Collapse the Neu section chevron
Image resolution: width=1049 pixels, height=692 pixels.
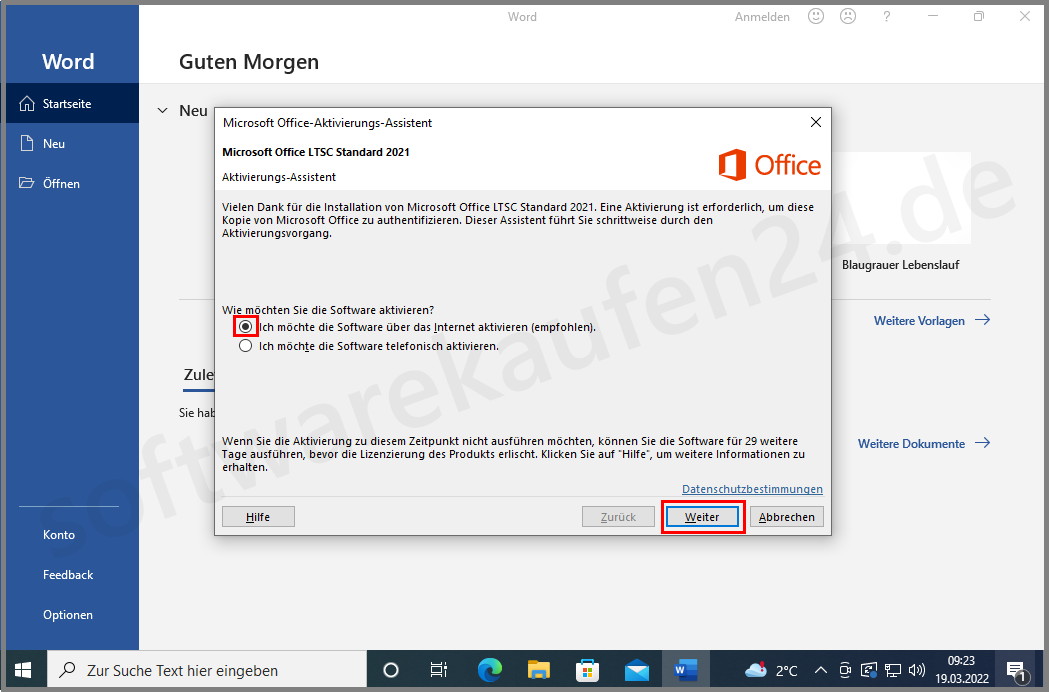[x=163, y=110]
